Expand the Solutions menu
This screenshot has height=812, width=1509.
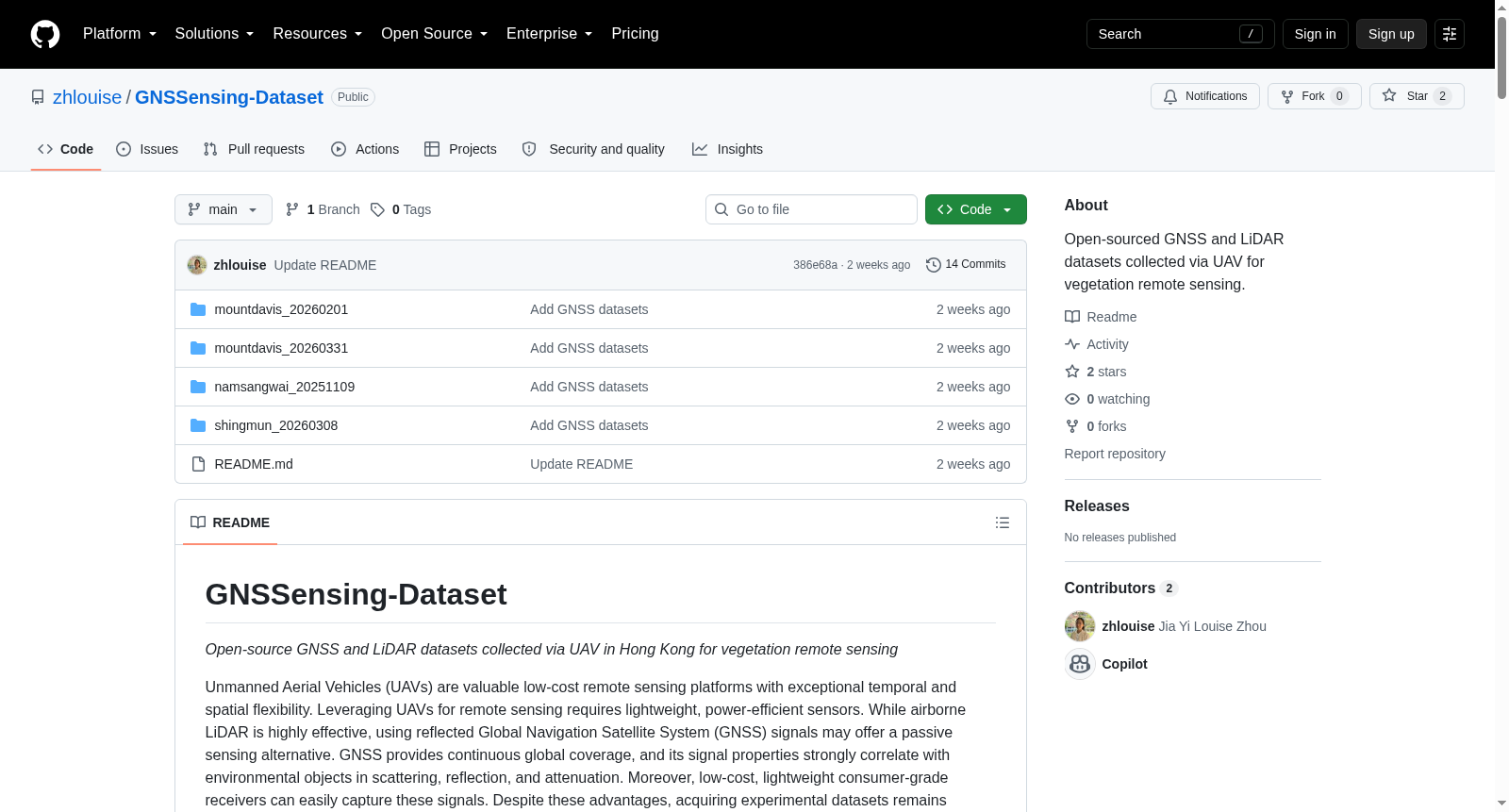[x=214, y=34]
